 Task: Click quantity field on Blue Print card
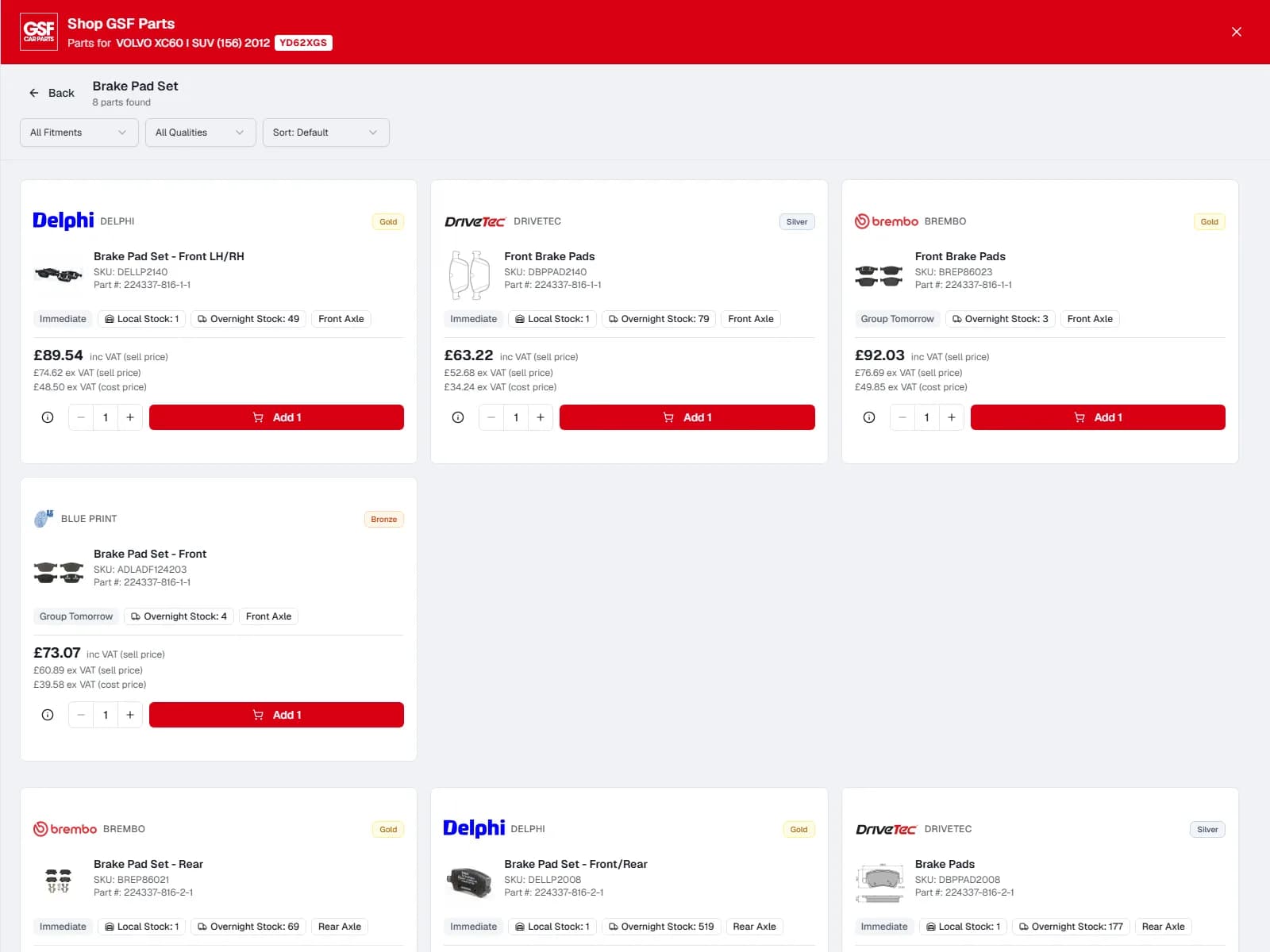tap(106, 715)
